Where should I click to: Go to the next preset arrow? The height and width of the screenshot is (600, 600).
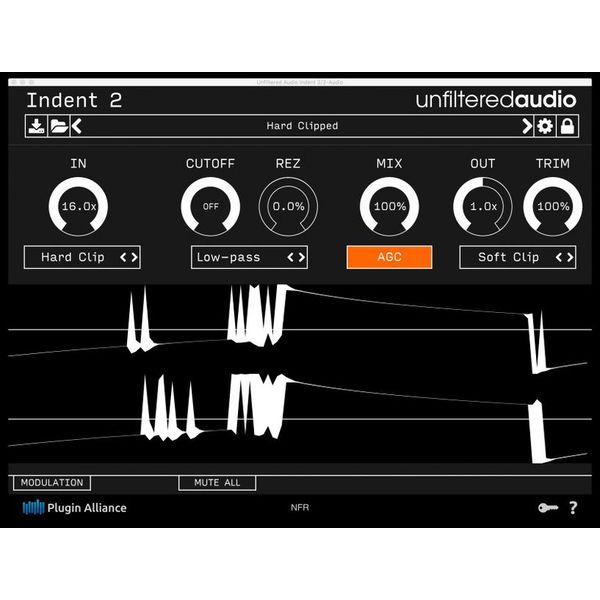click(526, 126)
